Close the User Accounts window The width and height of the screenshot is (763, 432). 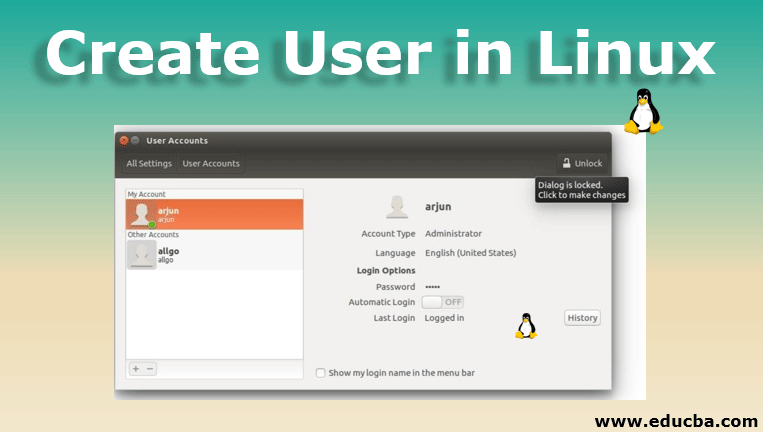tap(124, 141)
